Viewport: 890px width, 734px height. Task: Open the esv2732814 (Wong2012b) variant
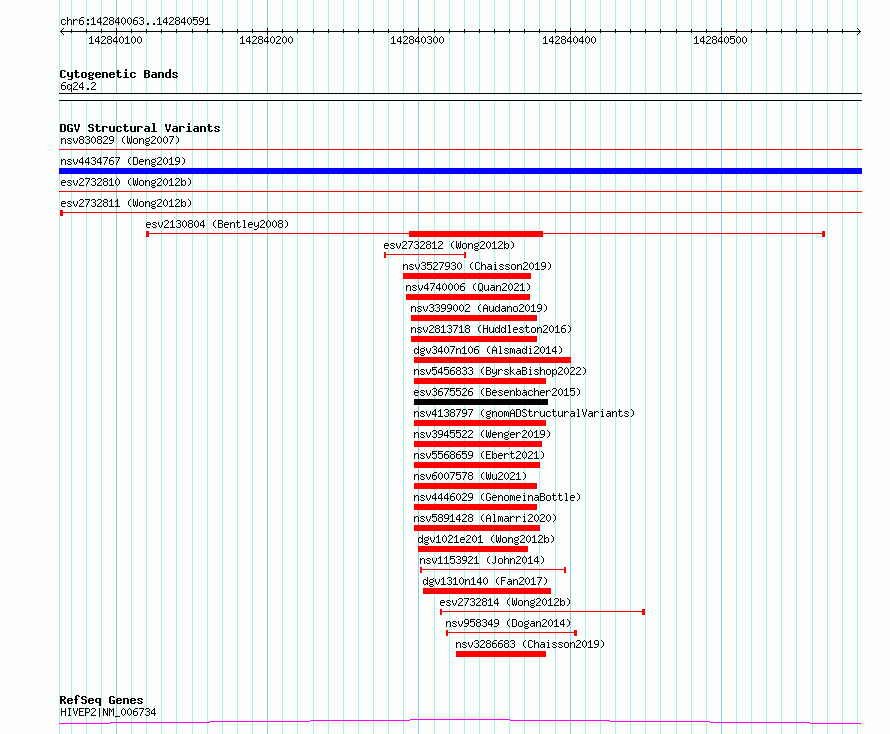click(542, 612)
